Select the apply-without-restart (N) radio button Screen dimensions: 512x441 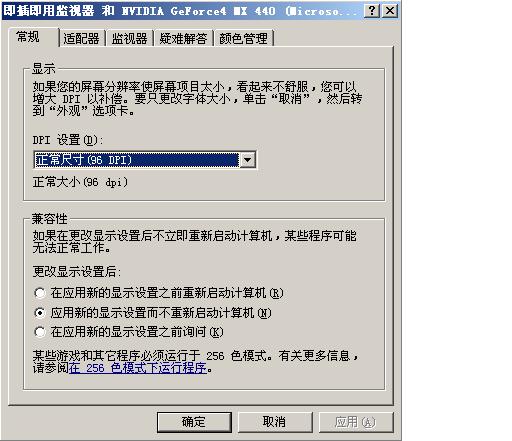[40, 313]
